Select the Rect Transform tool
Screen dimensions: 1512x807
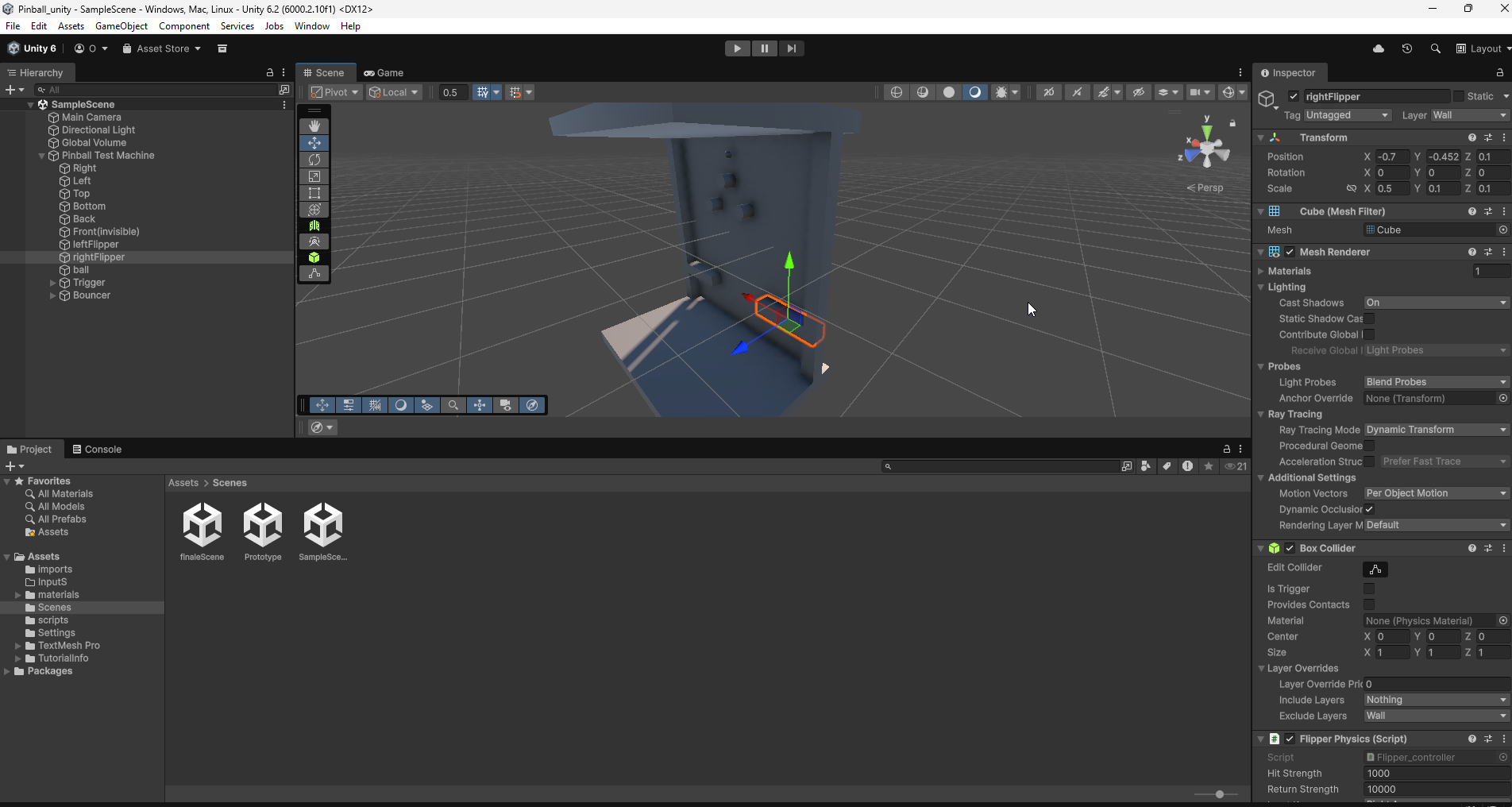click(314, 193)
